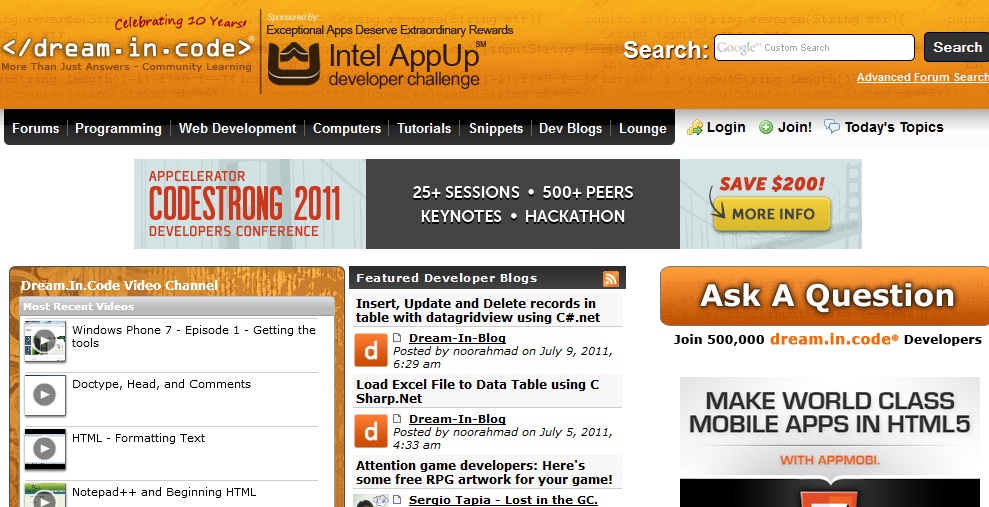The width and height of the screenshot is (989, 507).
Task: Click the Login link
Action: (x=726, y=127)
